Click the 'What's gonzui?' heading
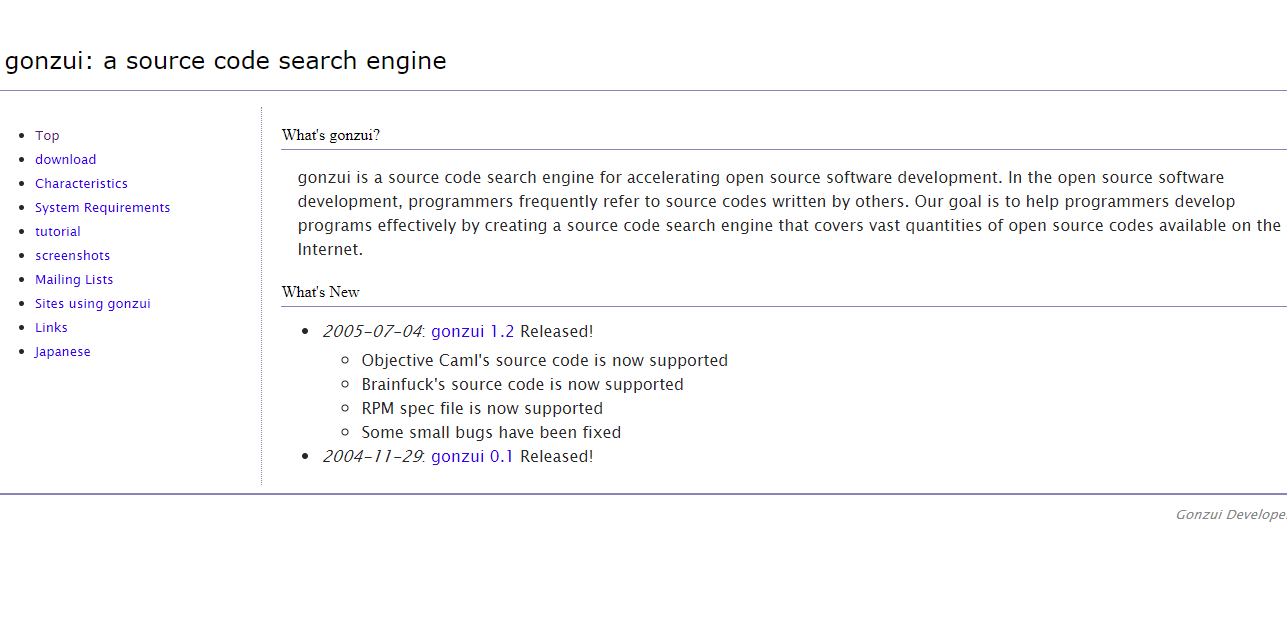Screen dimensions: 1287x619 331,135
